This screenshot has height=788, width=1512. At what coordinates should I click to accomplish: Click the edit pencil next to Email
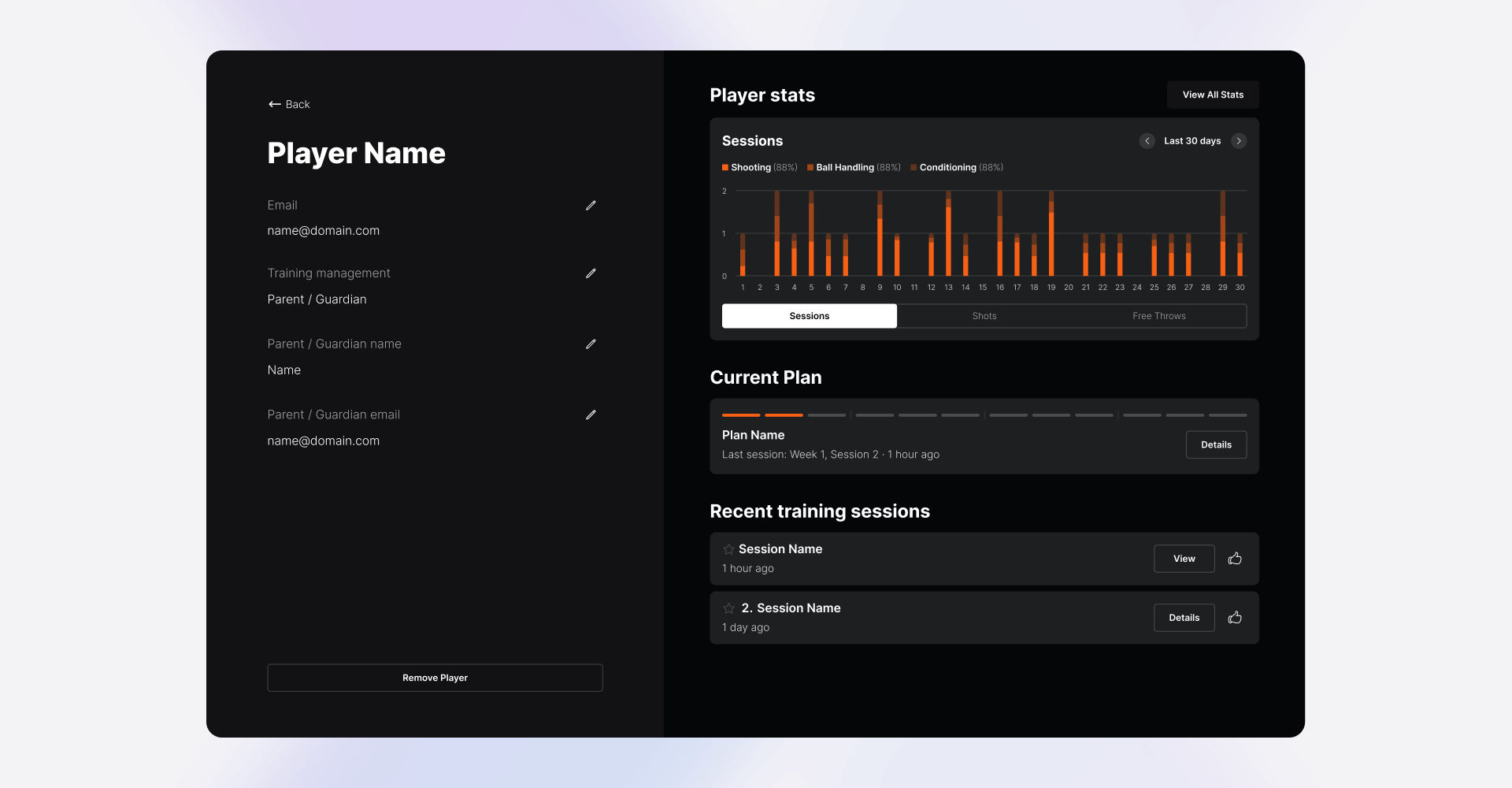(591, 206)
